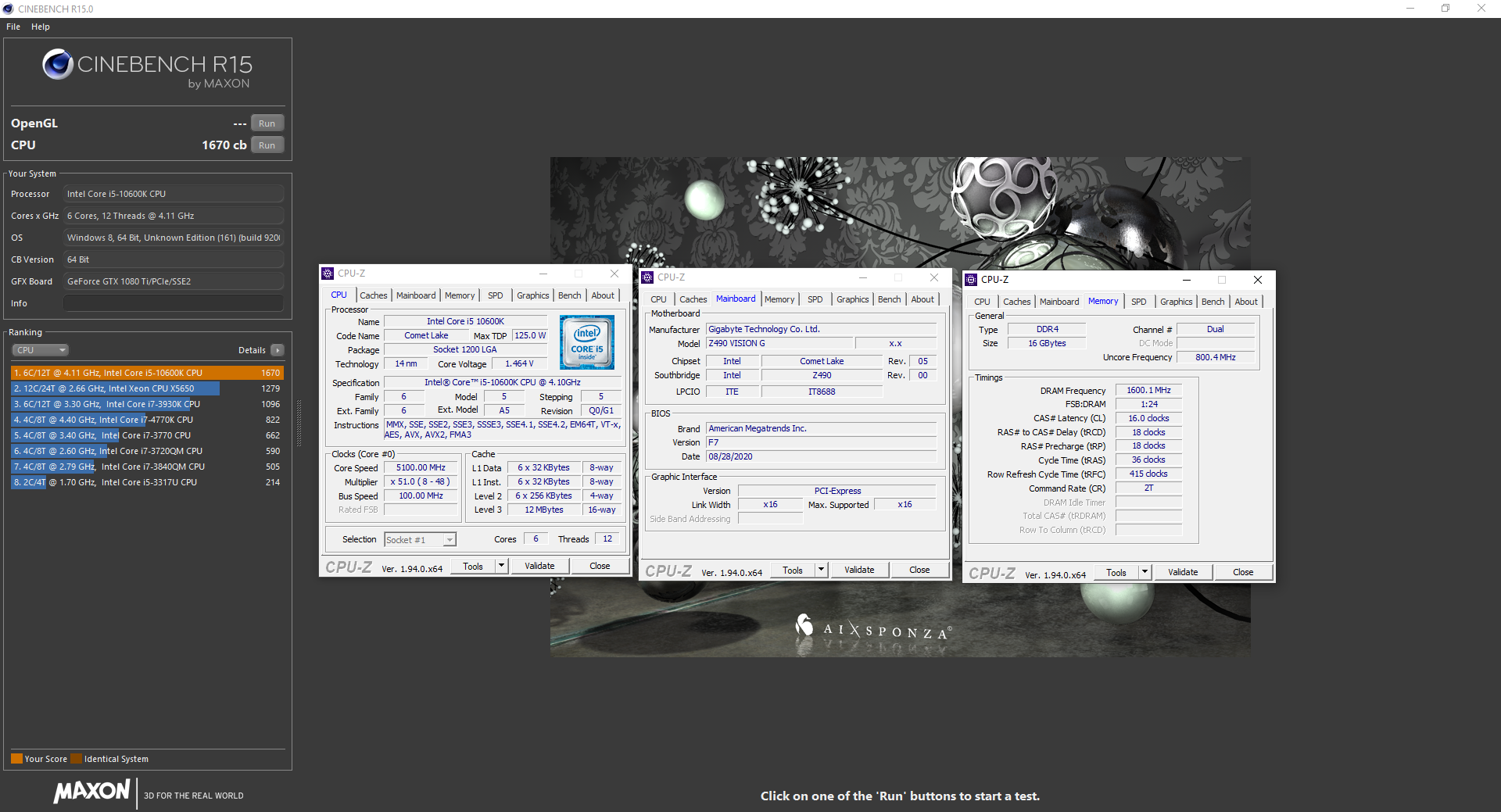Select Memory tab in CPU window

click(460, 295)
